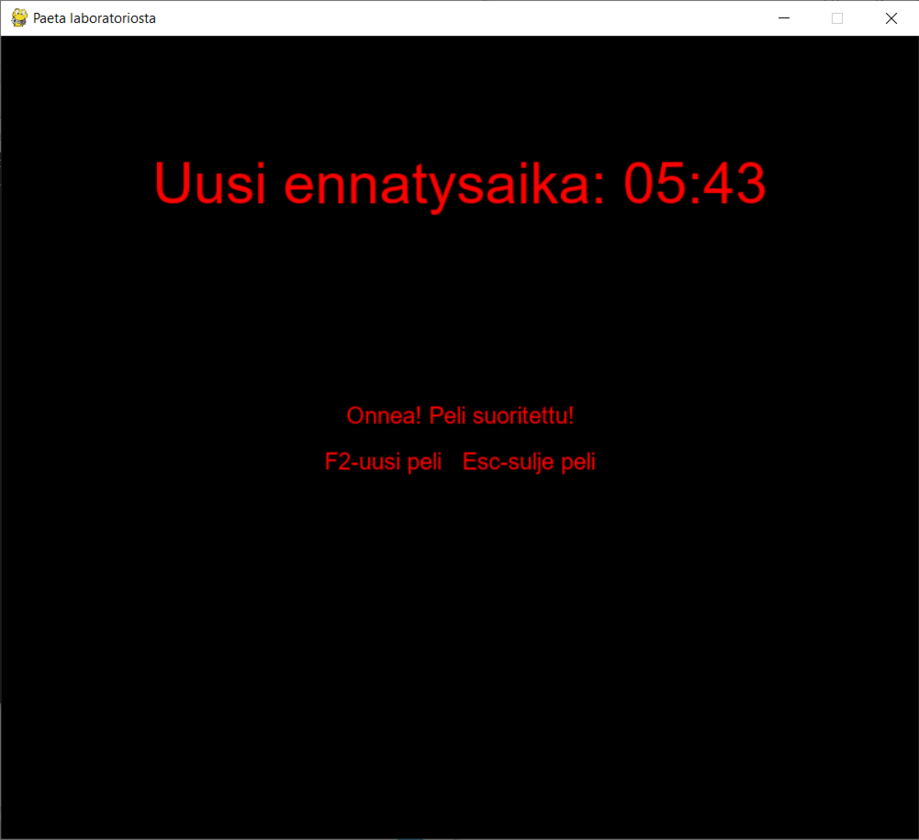Viewport: 919px width, 840px height.
Task: Click the word 'ennatysaika:' in the heading
Action: click(442, 186)
